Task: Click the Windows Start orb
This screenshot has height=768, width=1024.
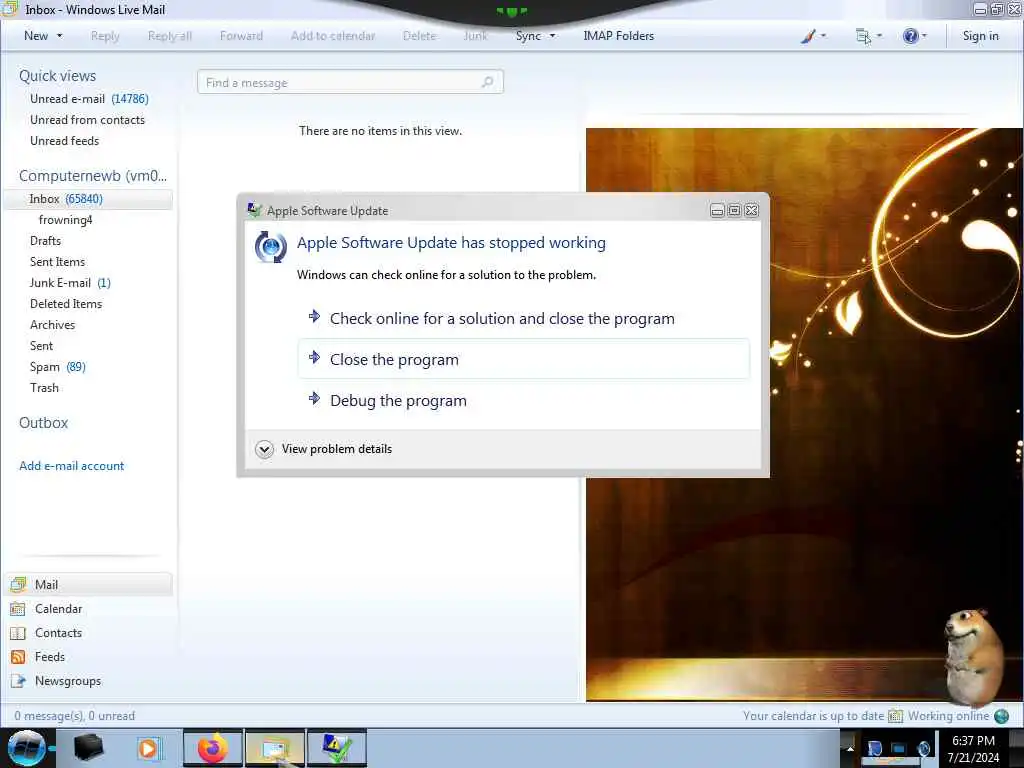Action: pos(27,748)
